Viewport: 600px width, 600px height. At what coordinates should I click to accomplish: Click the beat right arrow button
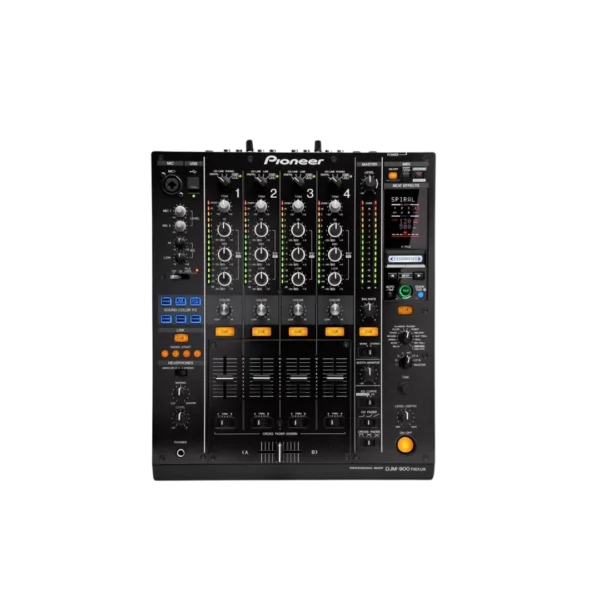[419, 276]
